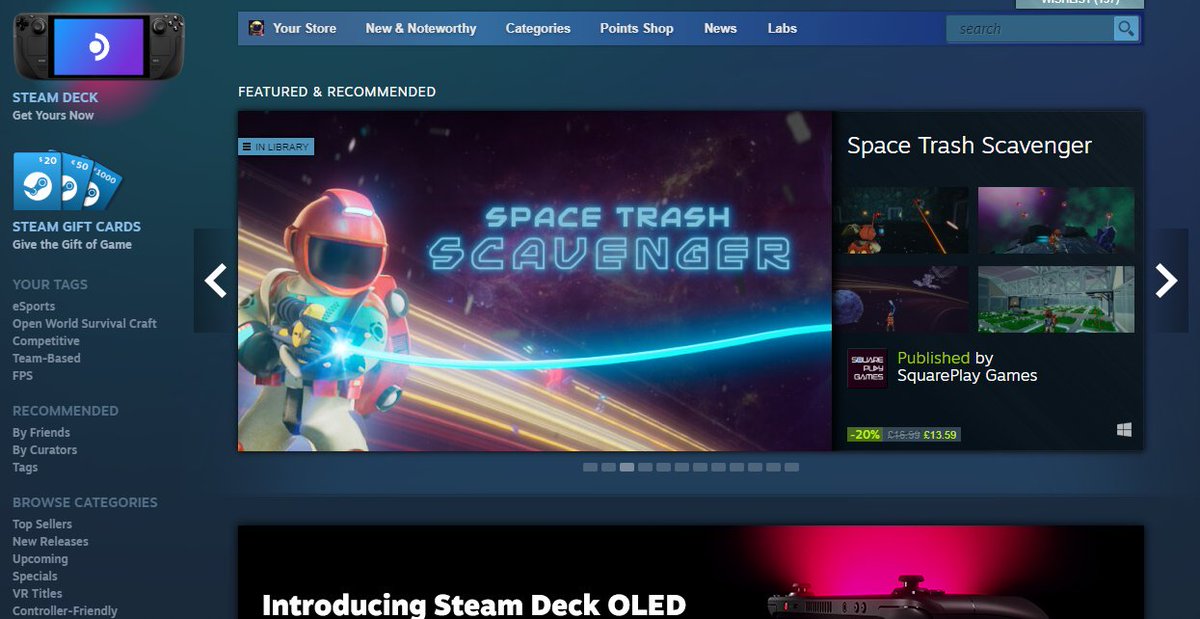Click the -20% discount label

[x=865, y=435]
